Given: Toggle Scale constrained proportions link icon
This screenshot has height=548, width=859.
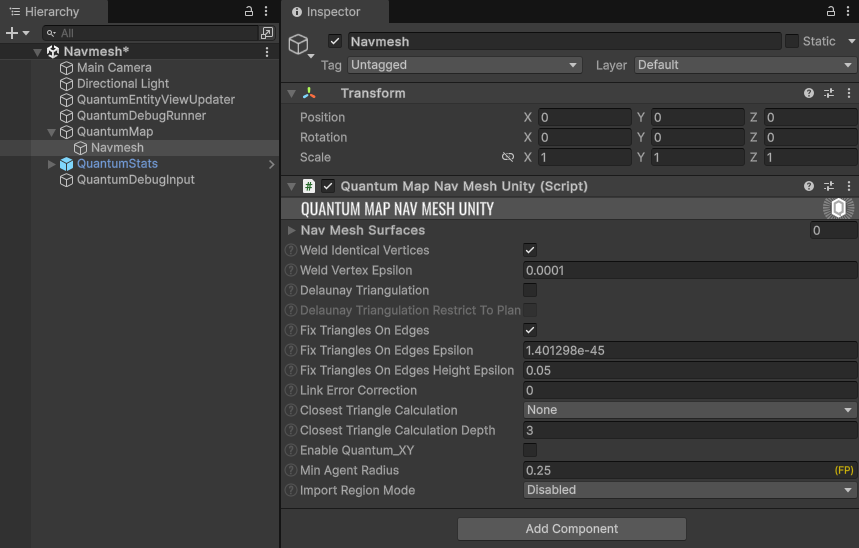Looking at the screenshot, I should click(508, 157).
